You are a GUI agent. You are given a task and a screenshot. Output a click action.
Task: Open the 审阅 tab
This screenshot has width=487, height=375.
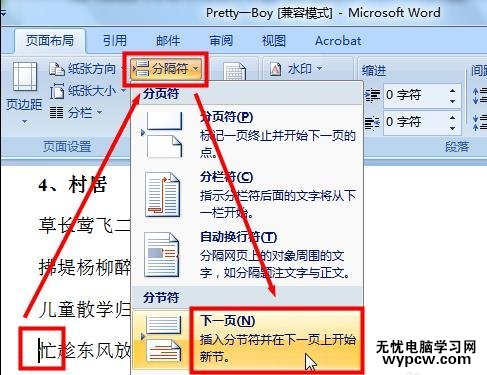(221, 41)
